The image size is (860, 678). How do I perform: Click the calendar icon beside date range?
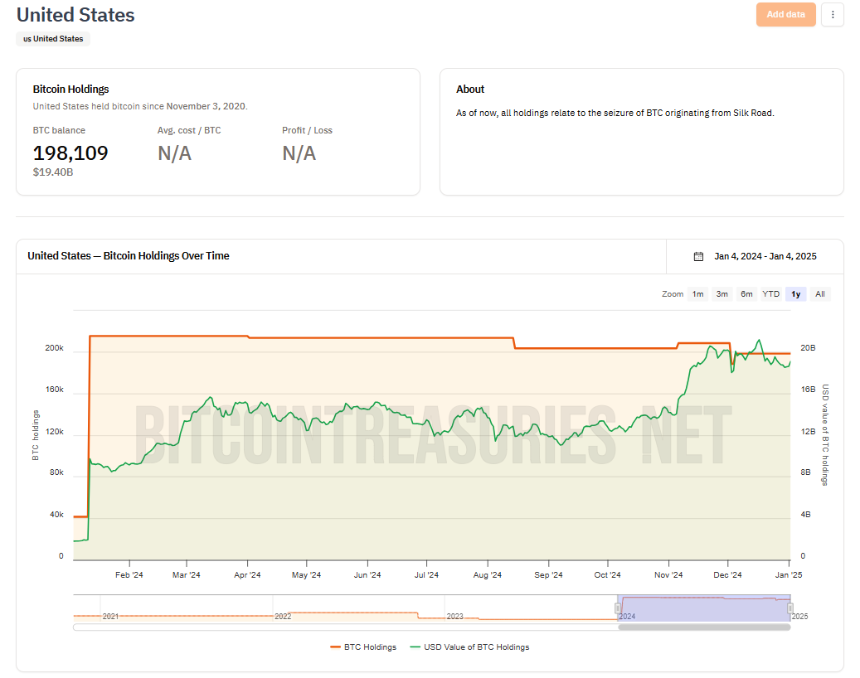(698, 256)
